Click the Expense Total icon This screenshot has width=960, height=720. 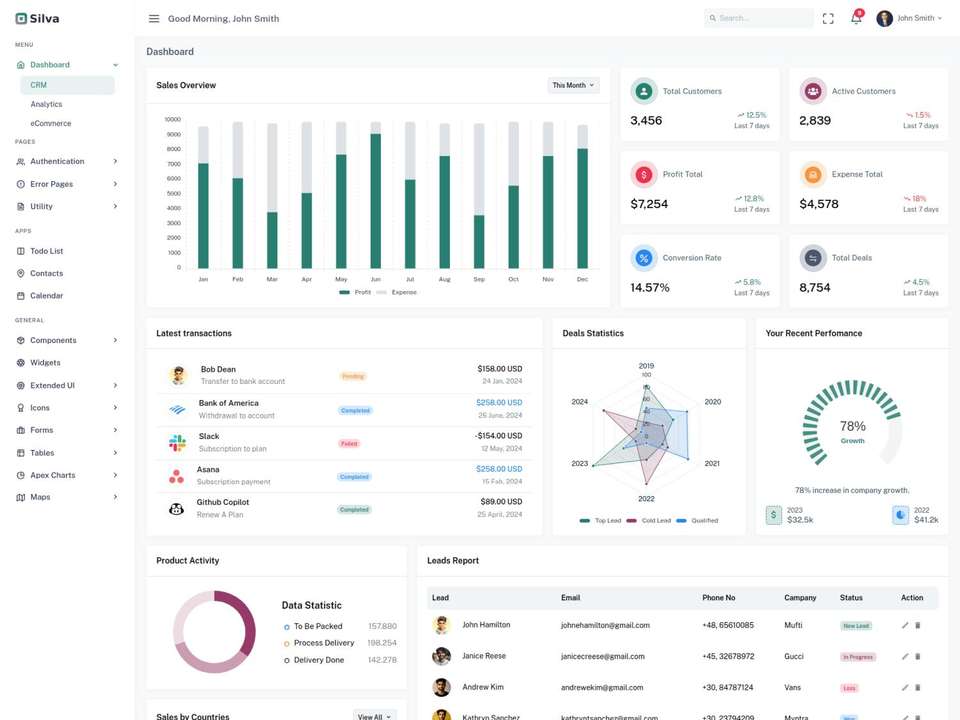click(812, 174)
